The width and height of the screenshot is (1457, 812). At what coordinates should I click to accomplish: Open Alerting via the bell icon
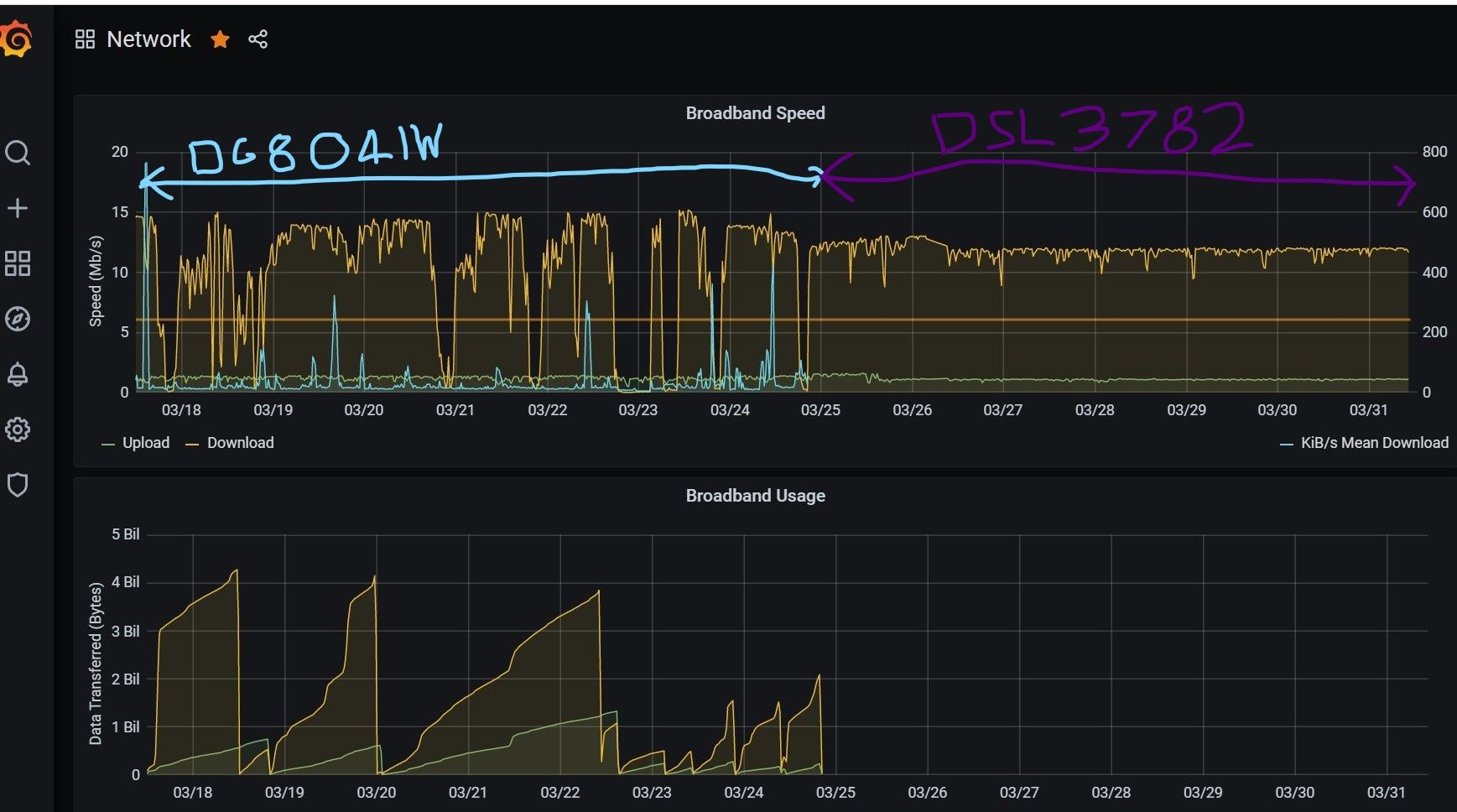[x=18, y=374]
